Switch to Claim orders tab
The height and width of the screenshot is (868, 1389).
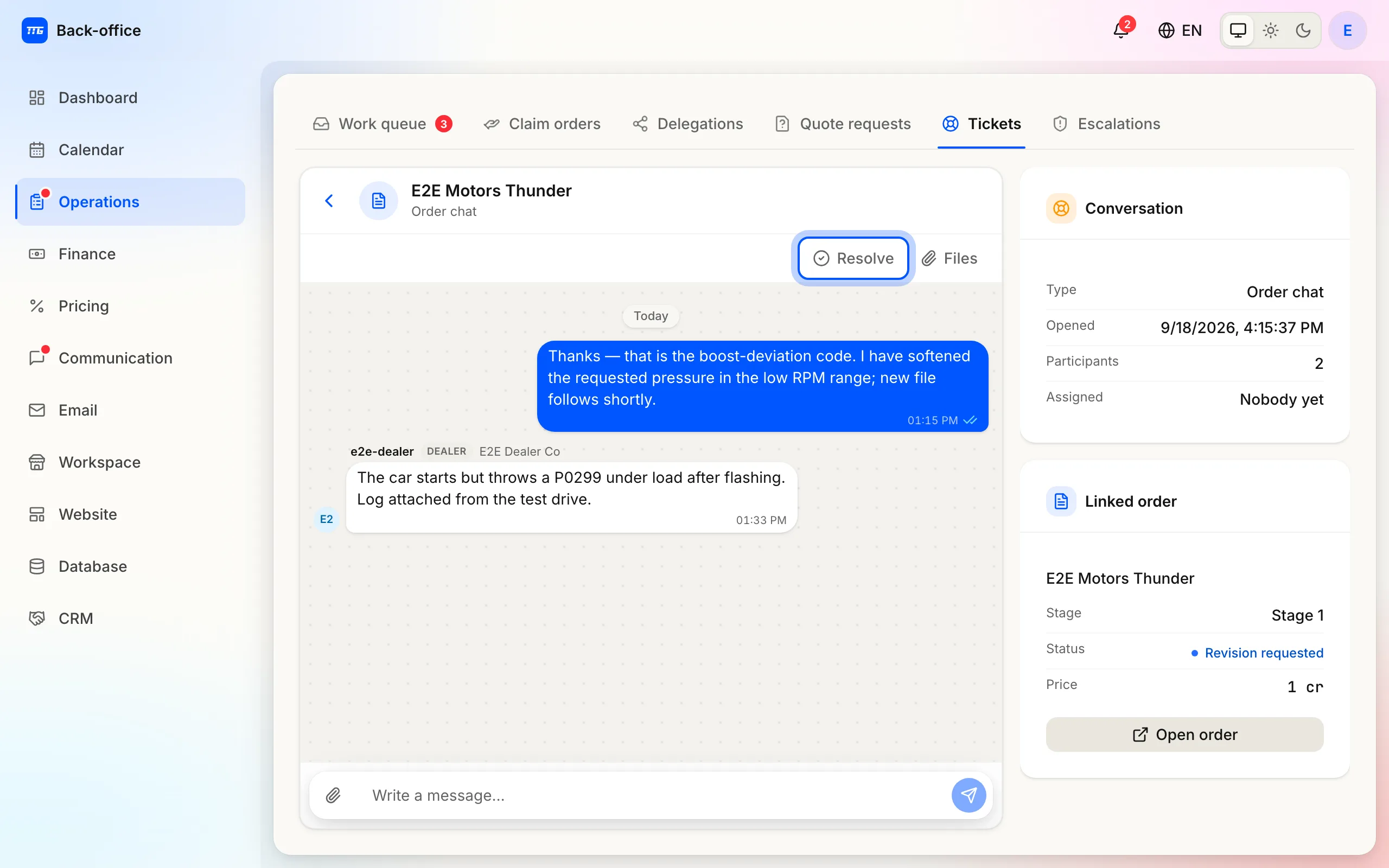tap(542, 124)
